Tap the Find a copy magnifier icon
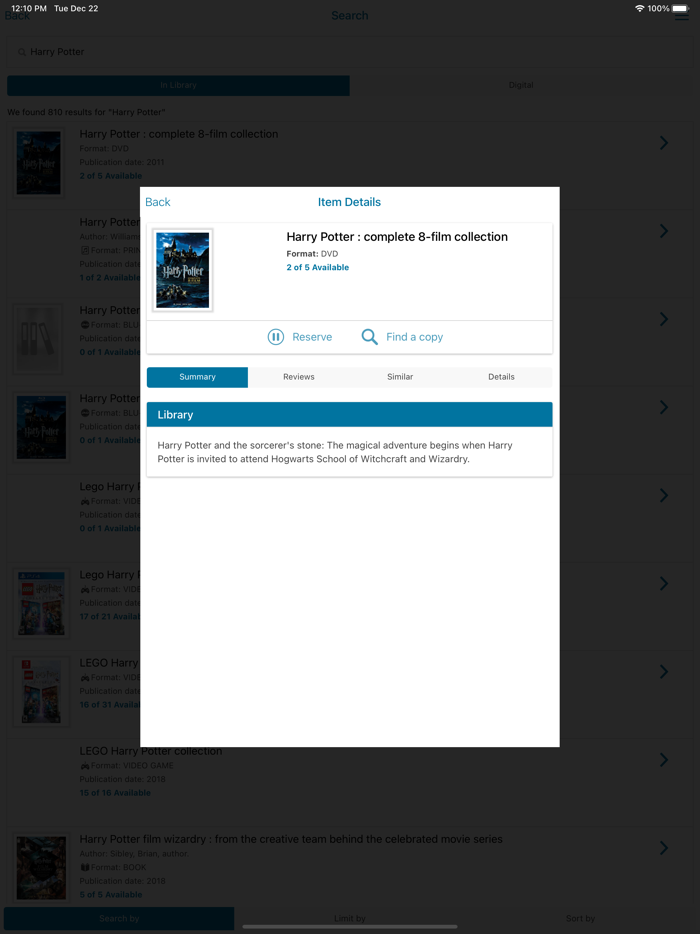This screenshot has width=700, height=934. pyautogui.click(x=369, y=337)
